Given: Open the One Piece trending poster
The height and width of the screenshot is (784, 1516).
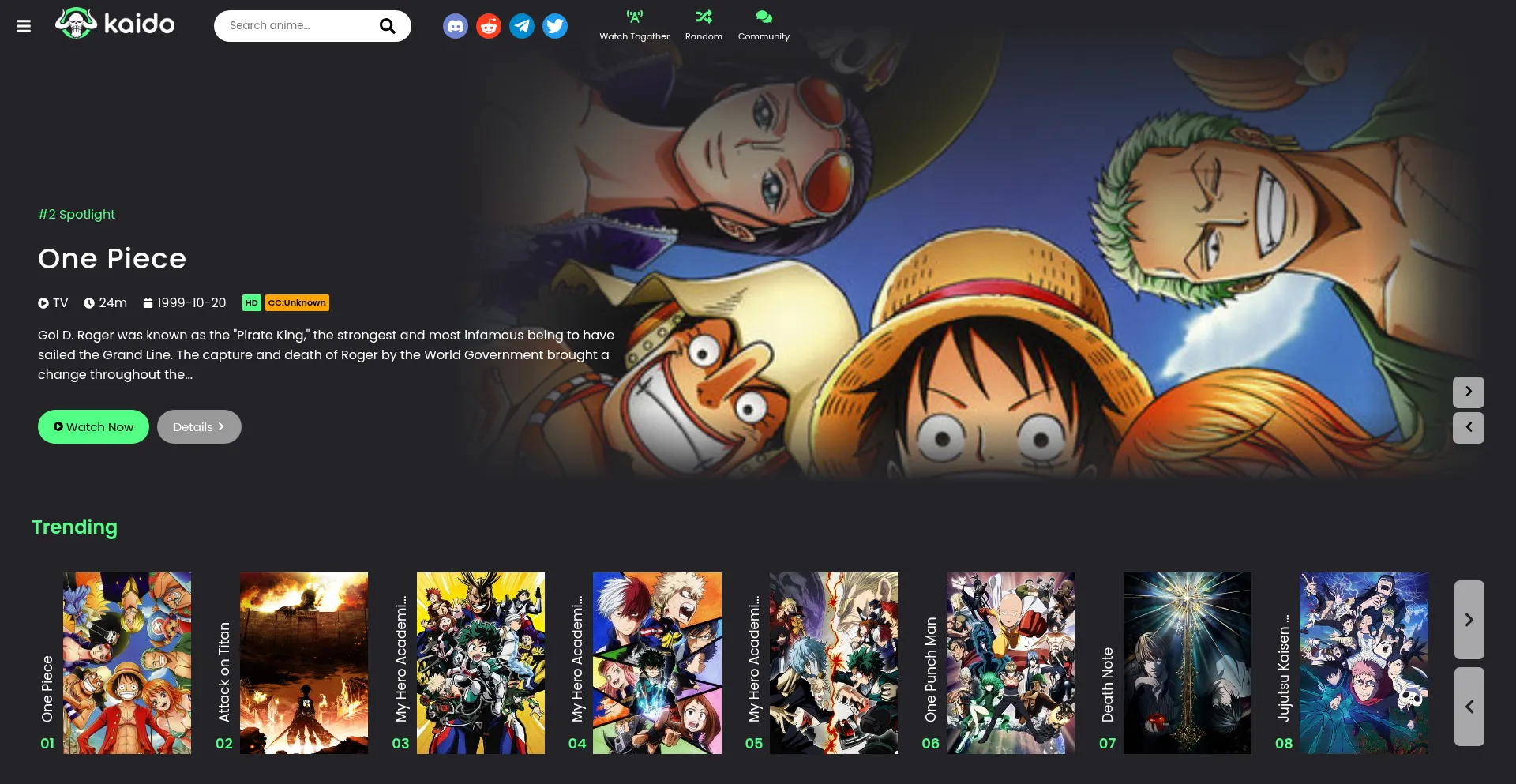Looking at the screenshot, I should [x=127, y=663].
